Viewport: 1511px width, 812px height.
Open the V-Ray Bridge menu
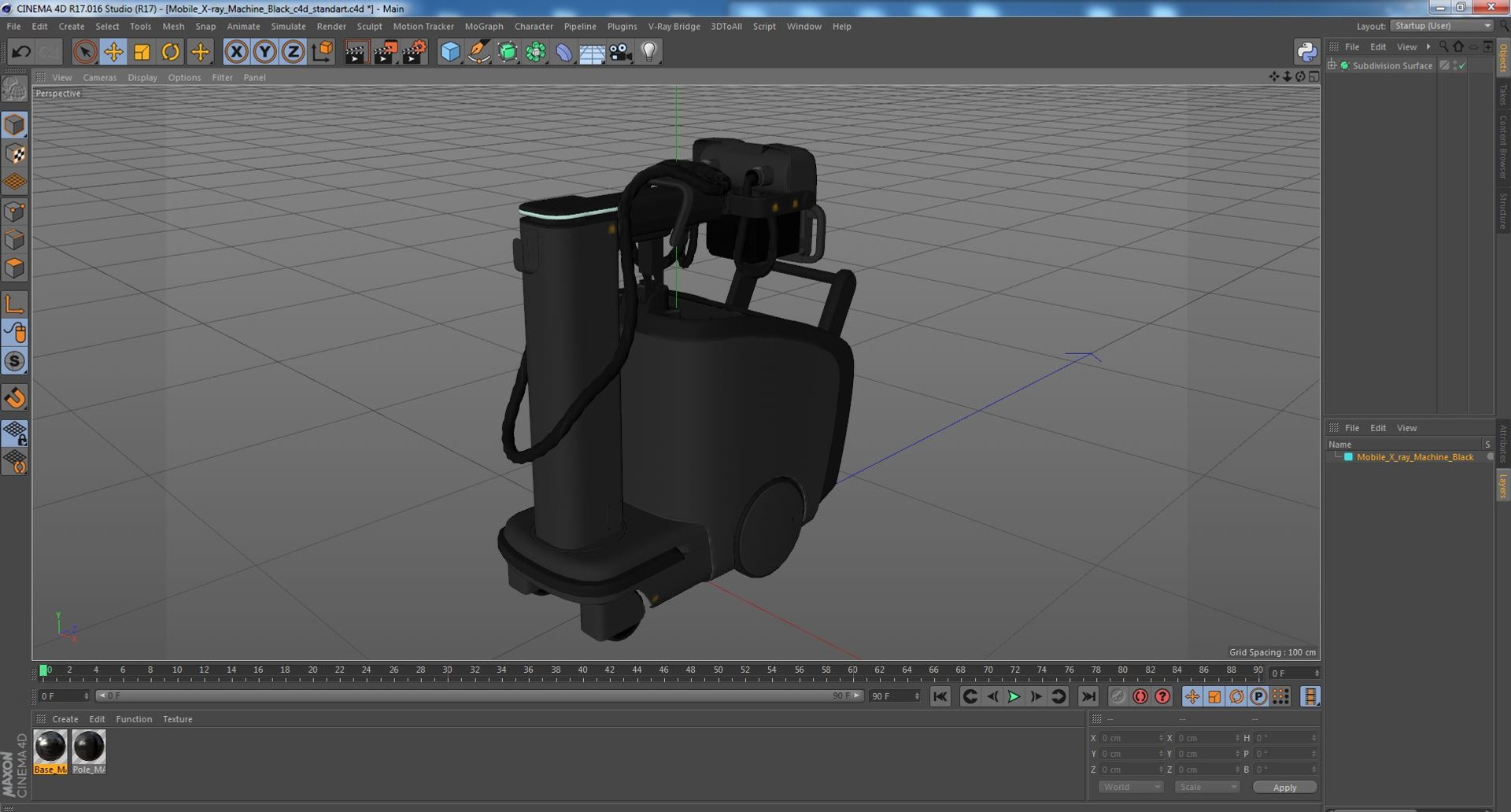pyautogui.click(x=674, y=26)
